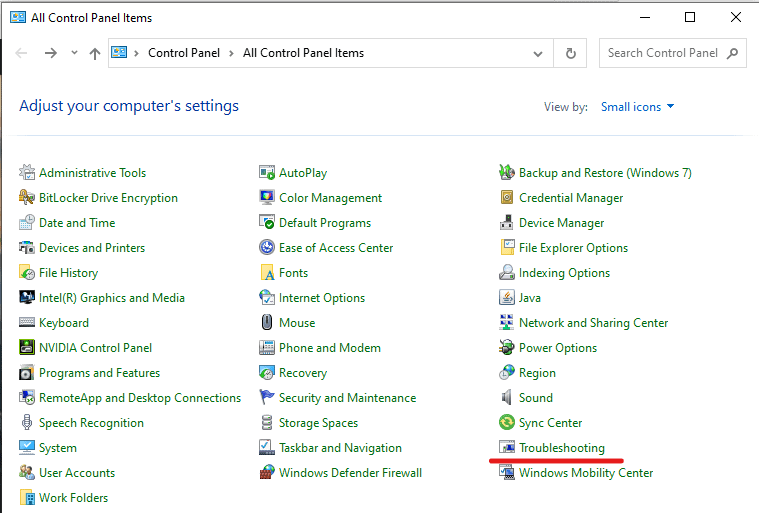Screen dimensions: 759x513
Task: Open the Power Options icon
Action: tap(507, 347)
